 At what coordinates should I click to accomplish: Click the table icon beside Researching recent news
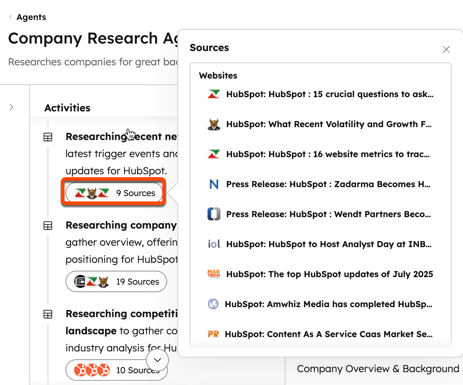coord(48,137)
